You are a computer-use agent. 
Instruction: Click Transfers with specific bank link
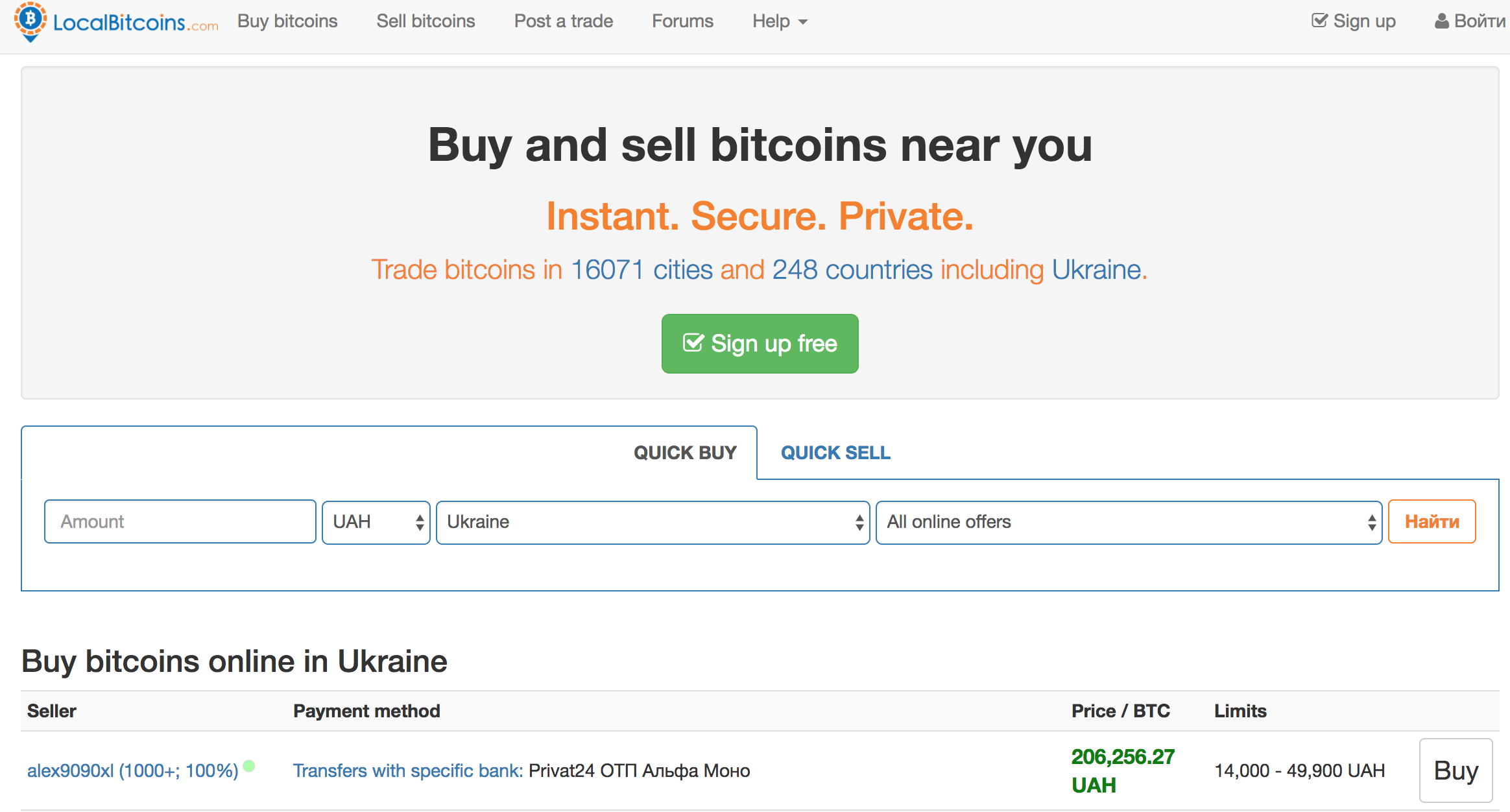[x=408, y=770]
